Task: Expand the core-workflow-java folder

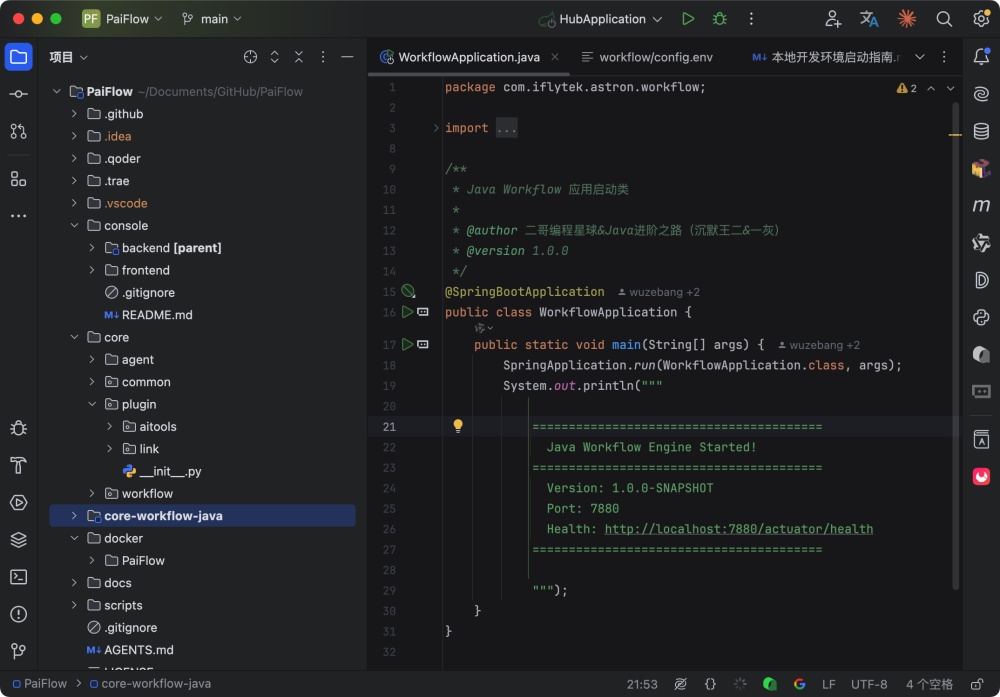Action: click(75, 516)
